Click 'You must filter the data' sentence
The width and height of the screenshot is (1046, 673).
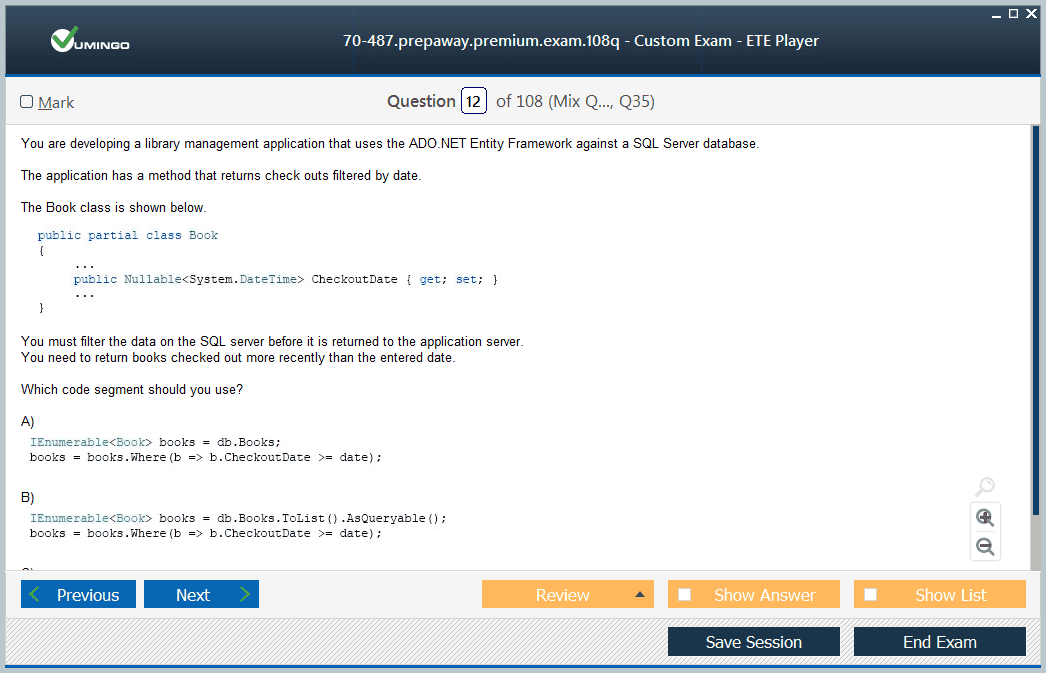tap(272, 342)
